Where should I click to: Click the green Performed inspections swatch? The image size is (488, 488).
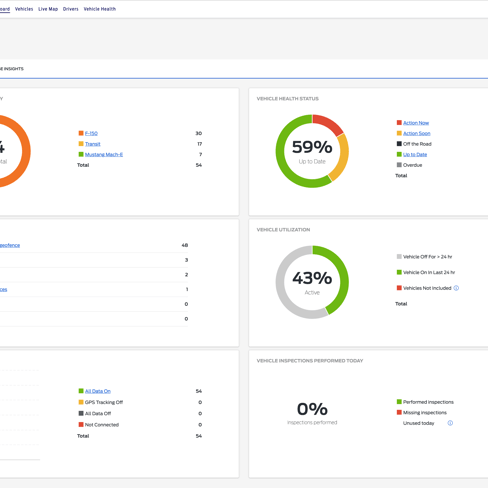399,402
